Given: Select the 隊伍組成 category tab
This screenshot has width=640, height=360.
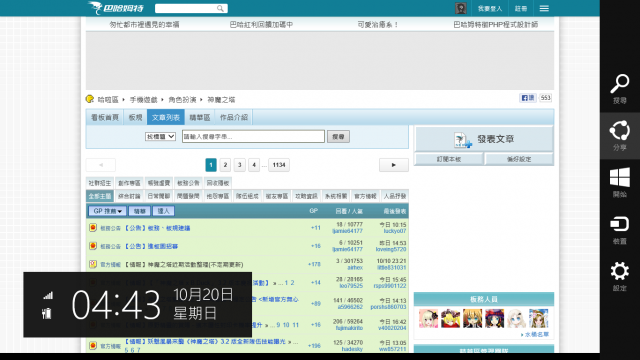Looking at the screenshot, I should click(247, 196).
